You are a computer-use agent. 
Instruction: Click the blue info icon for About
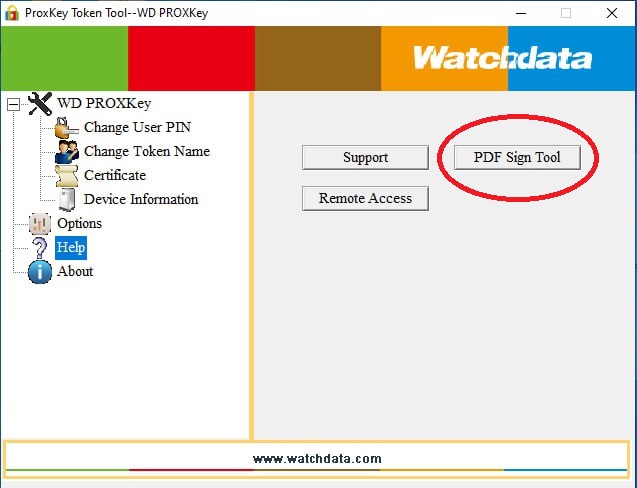(40, 271)
